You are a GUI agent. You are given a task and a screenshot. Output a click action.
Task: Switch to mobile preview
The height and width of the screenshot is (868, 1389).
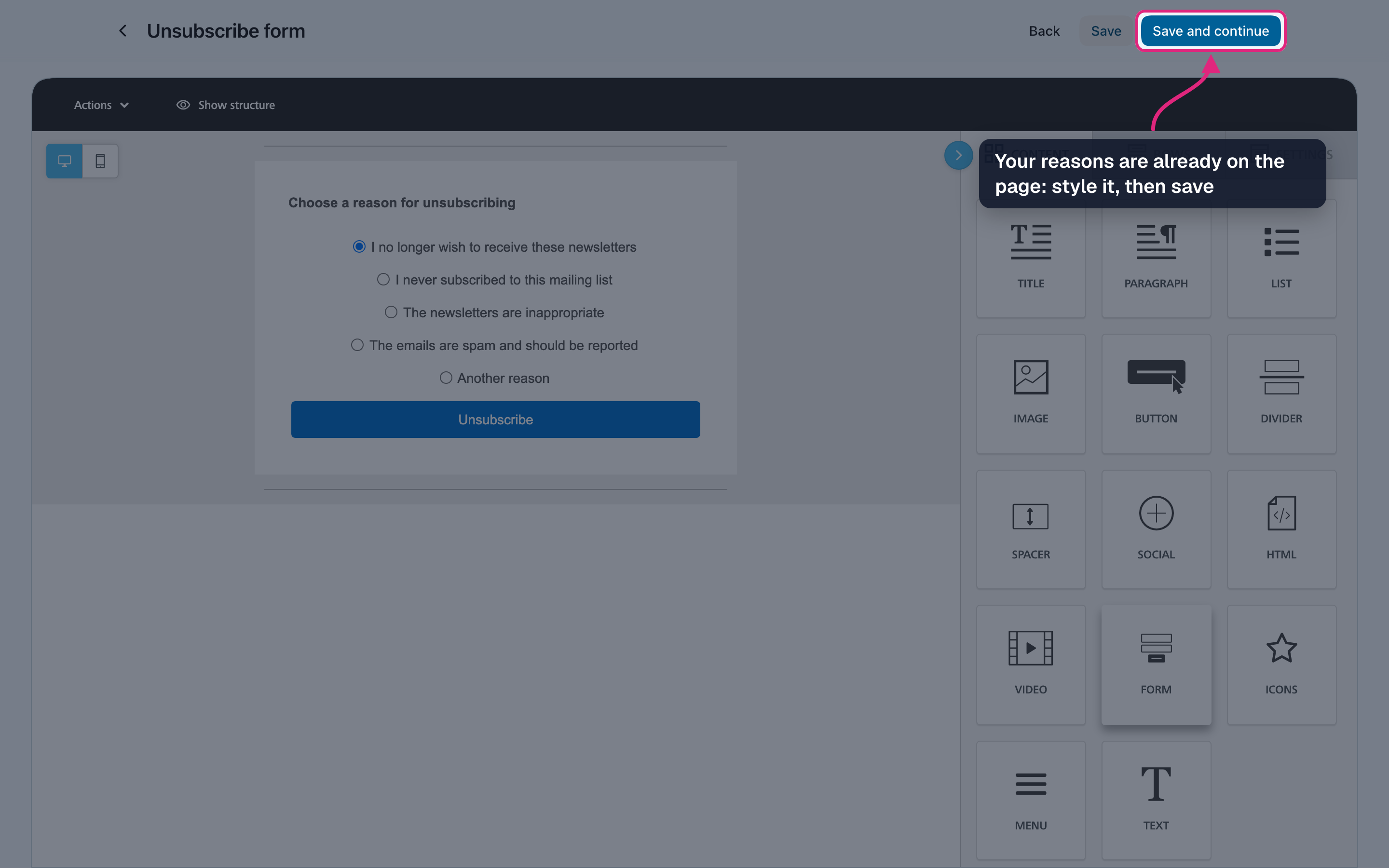coord(100,161)
